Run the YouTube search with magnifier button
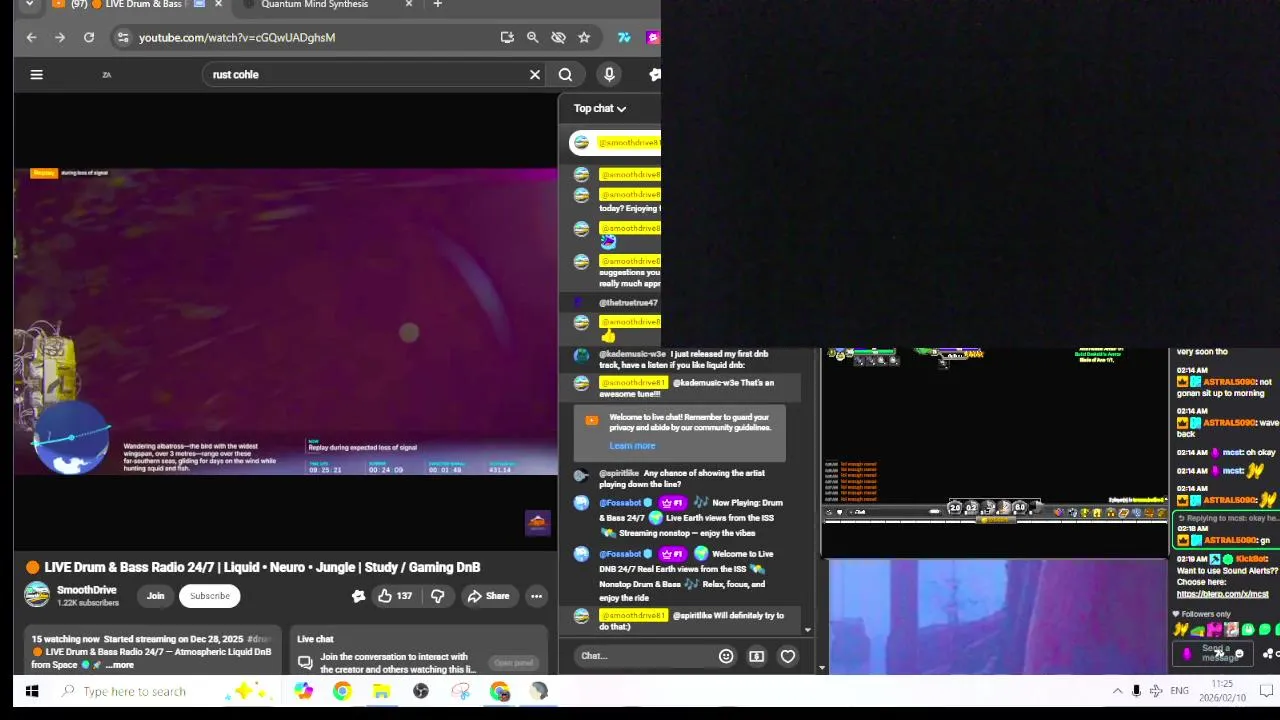 pyautogui.click(x=565, y=74)
